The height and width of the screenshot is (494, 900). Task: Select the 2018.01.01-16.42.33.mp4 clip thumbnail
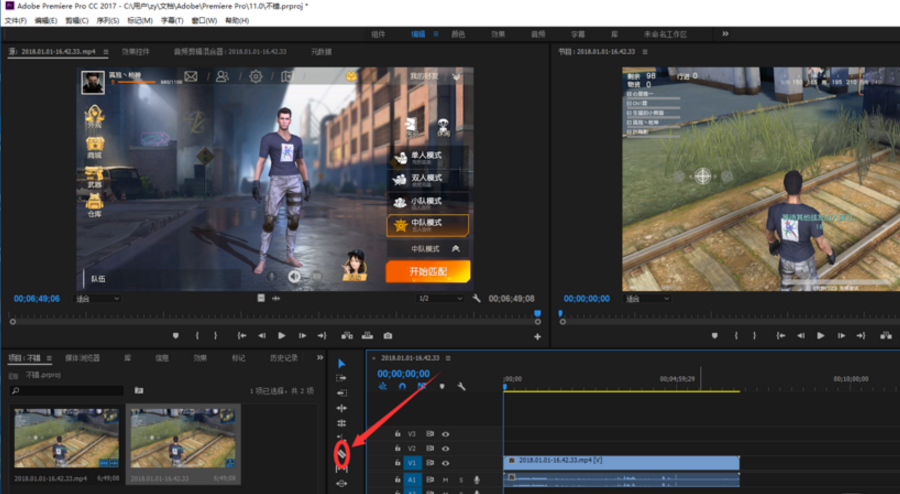(x=66, y=437)
